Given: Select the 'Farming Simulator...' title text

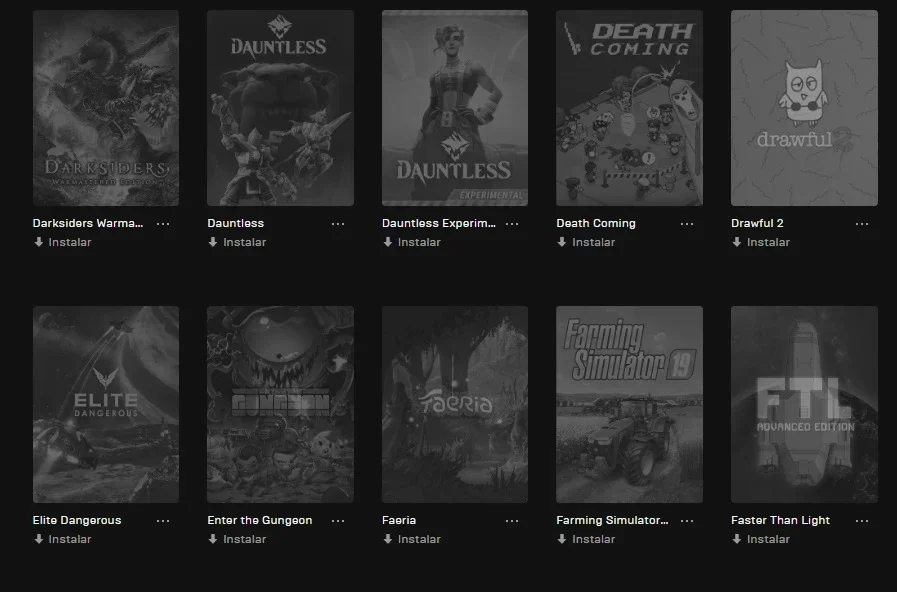Looking at the screenshot, I should [x=612, y=520].
